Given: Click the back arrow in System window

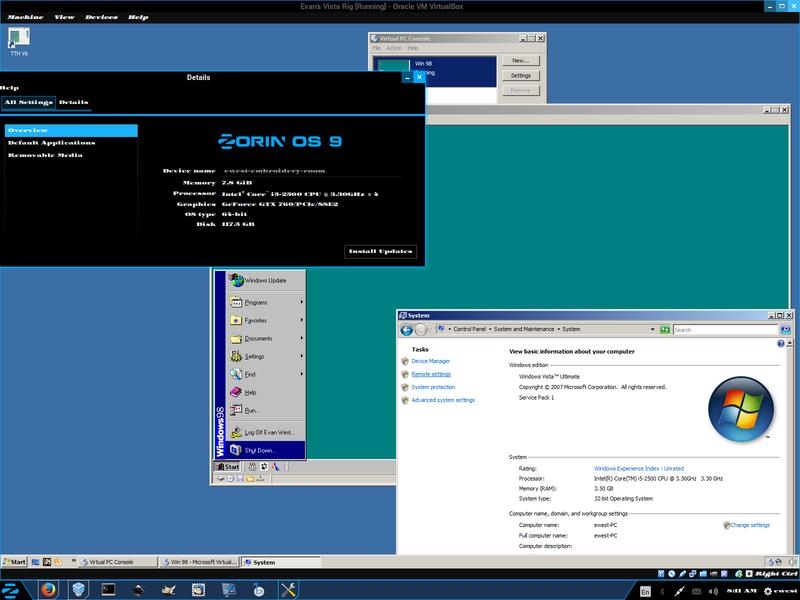Looking at the screenshot, I should [x=407, y=330].
